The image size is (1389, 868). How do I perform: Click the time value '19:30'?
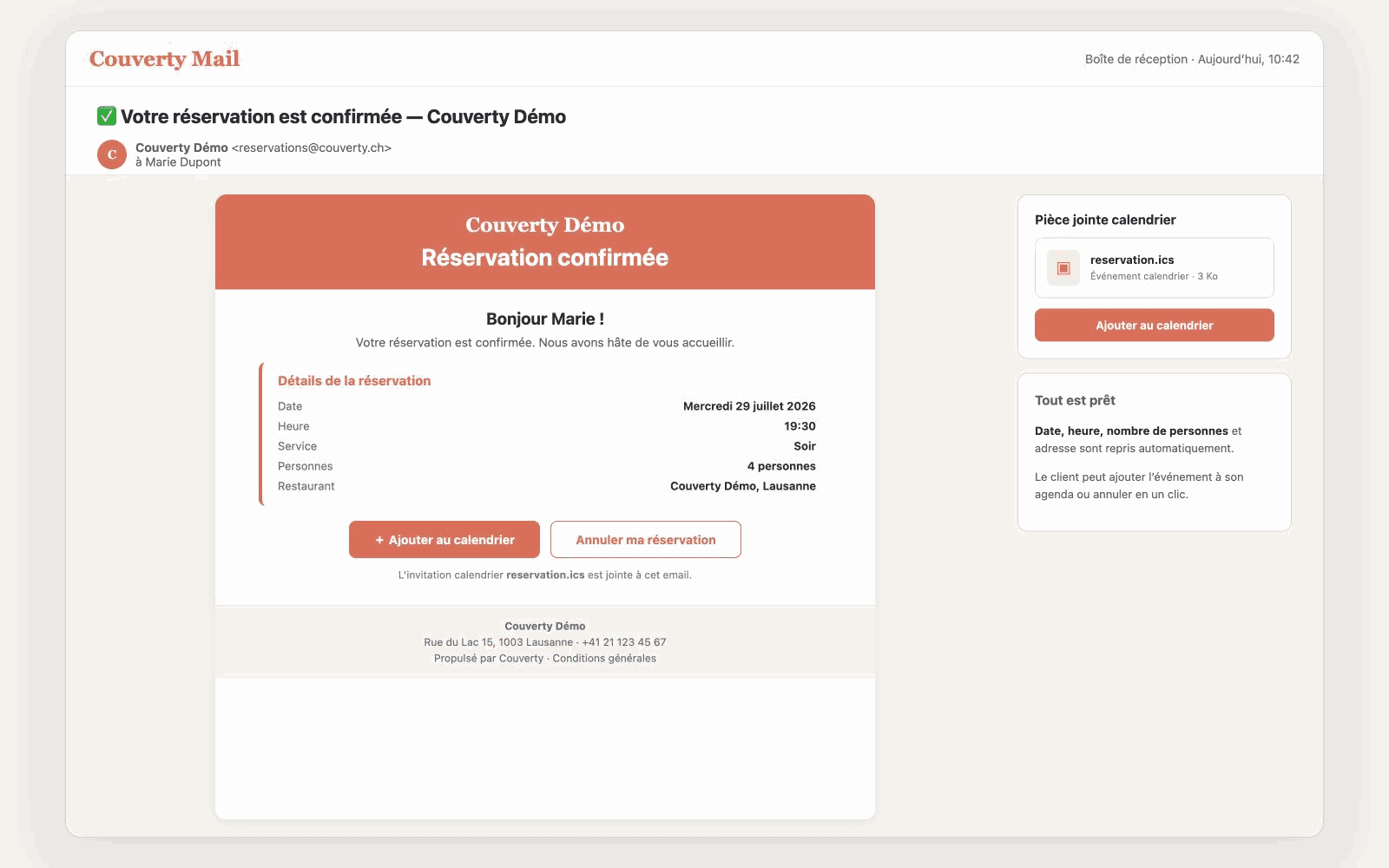click(800, 426)
